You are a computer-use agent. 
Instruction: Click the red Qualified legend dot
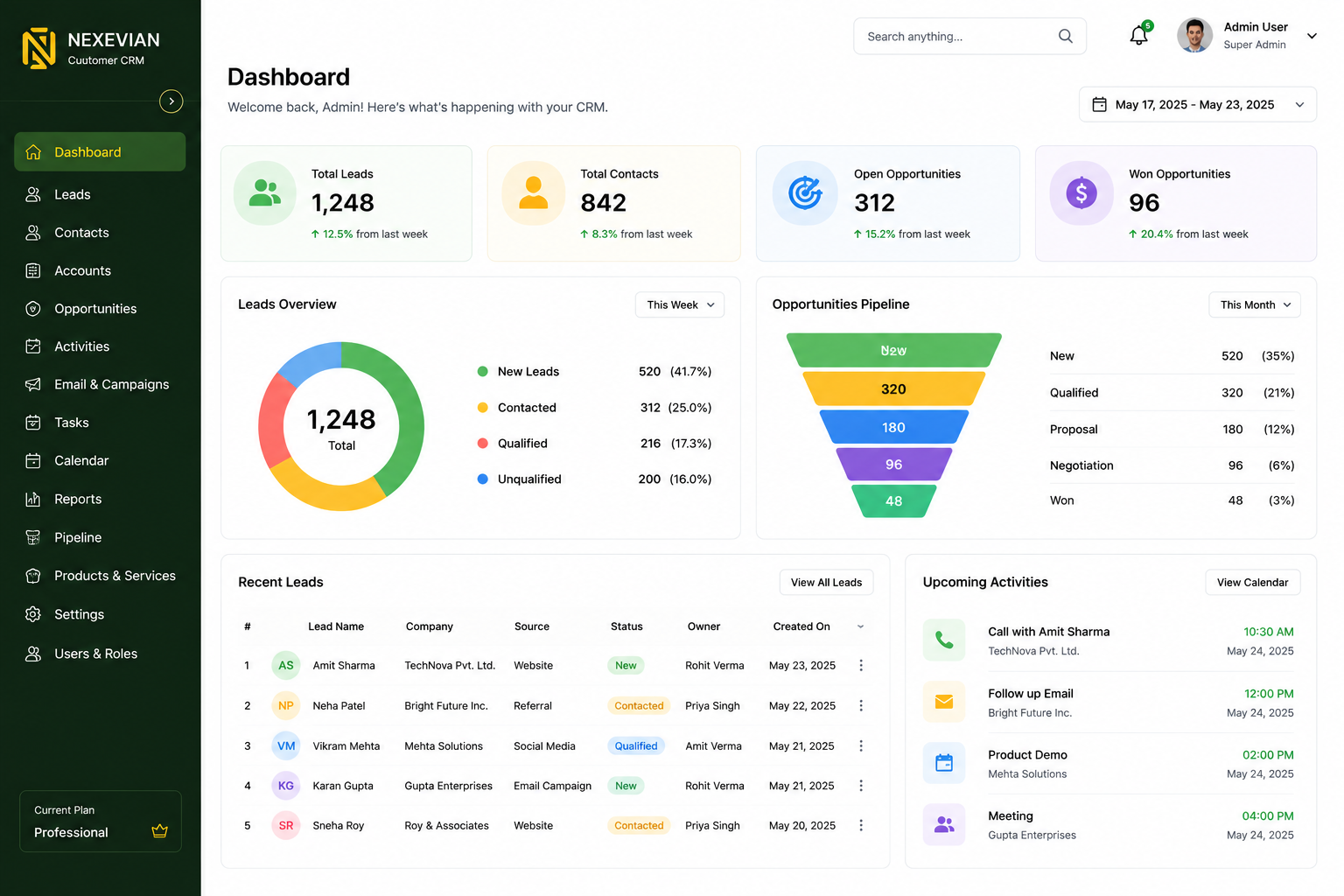[482, 443]
